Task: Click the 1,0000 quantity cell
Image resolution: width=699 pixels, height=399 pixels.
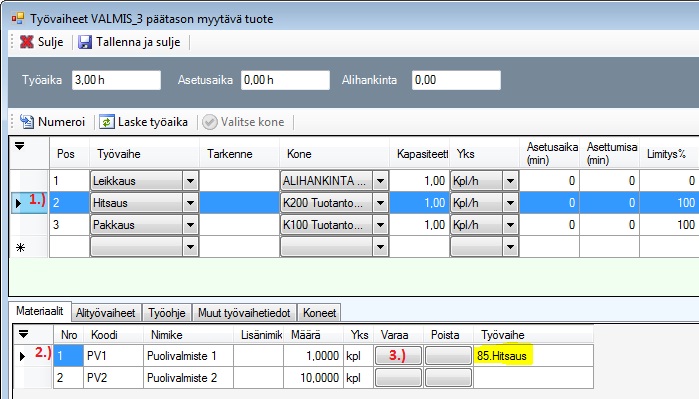Action: [x=313, y=356]
